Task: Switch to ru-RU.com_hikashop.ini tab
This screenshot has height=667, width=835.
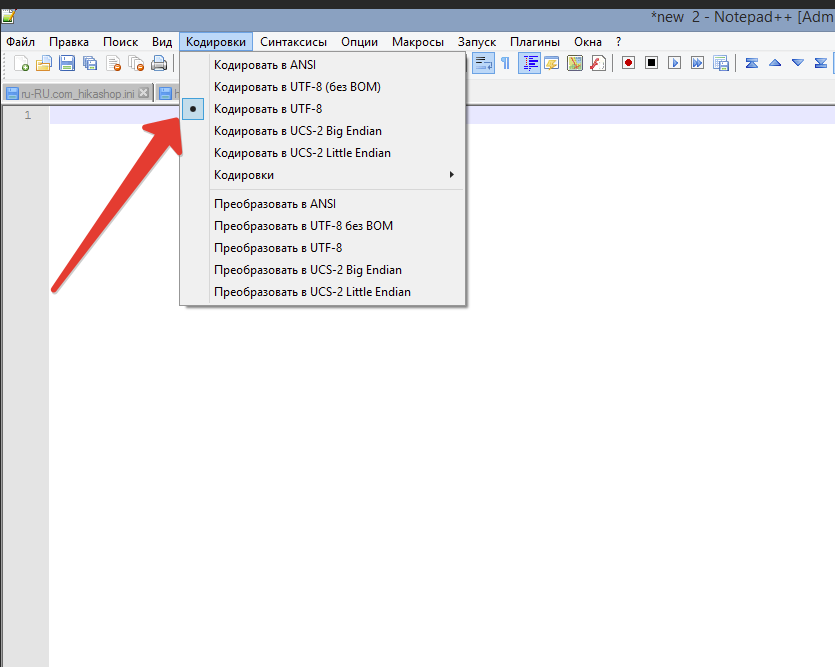Action: tap(78, 94)
